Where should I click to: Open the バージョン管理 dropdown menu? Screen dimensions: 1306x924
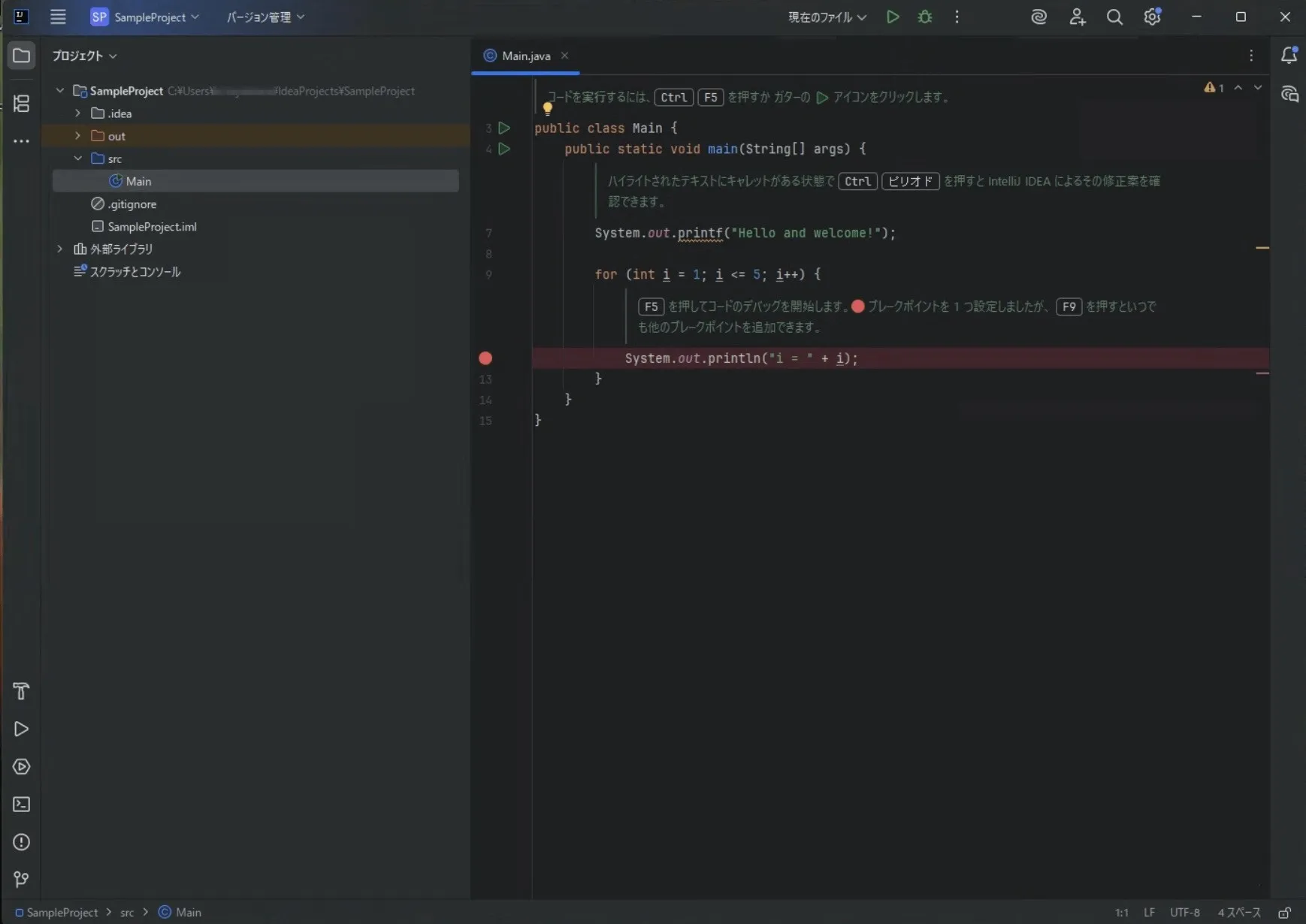coord(265,17)
